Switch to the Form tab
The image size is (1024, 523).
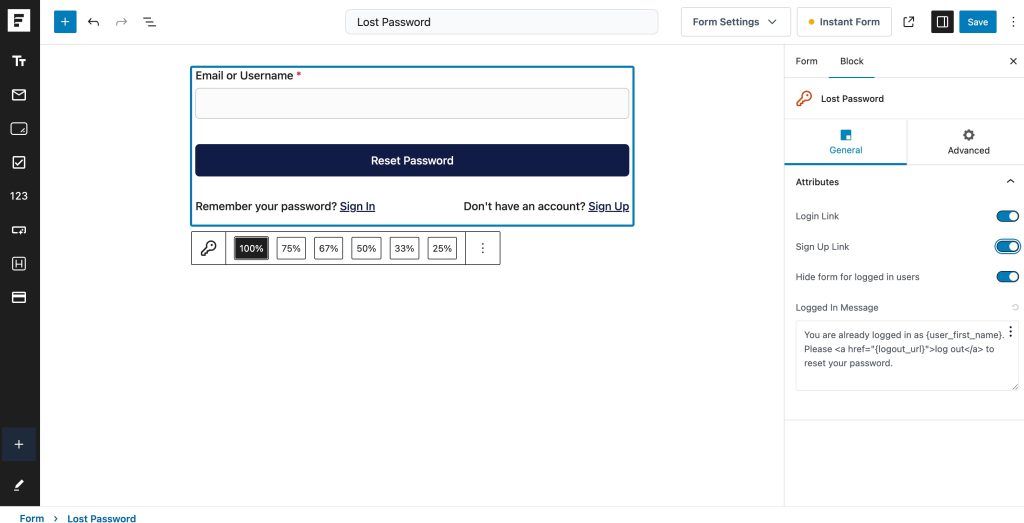click(807, 61)
